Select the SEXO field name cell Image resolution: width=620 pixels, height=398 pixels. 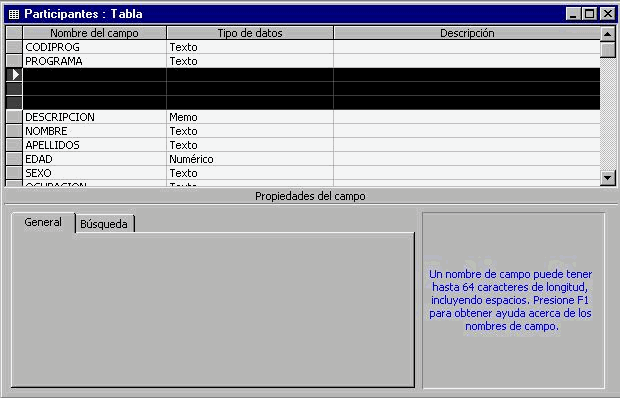coord(95,173)
